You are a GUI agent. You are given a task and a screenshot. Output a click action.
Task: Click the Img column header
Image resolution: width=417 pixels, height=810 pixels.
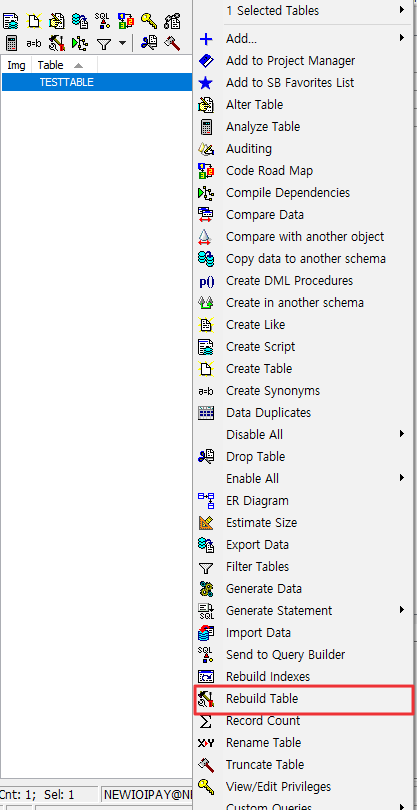(x=17, y=65)
